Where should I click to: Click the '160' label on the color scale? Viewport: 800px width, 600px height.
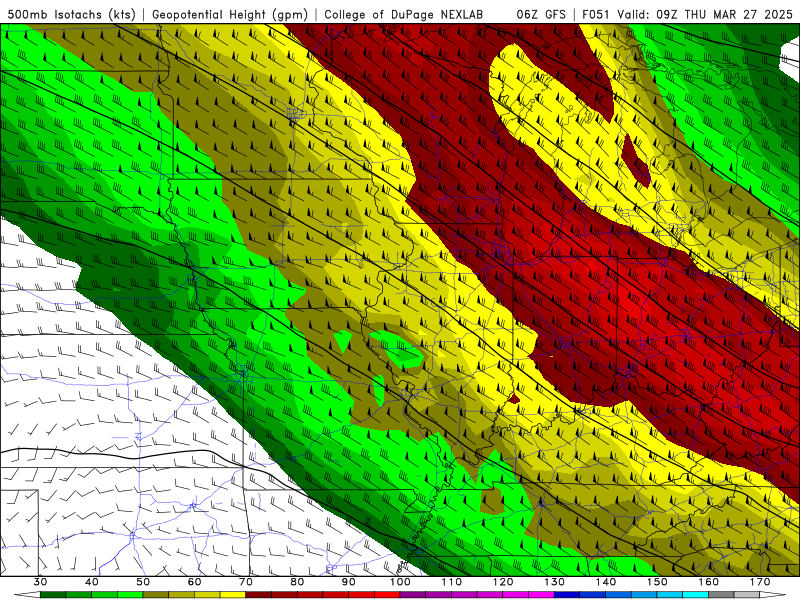tap(709, 582)
